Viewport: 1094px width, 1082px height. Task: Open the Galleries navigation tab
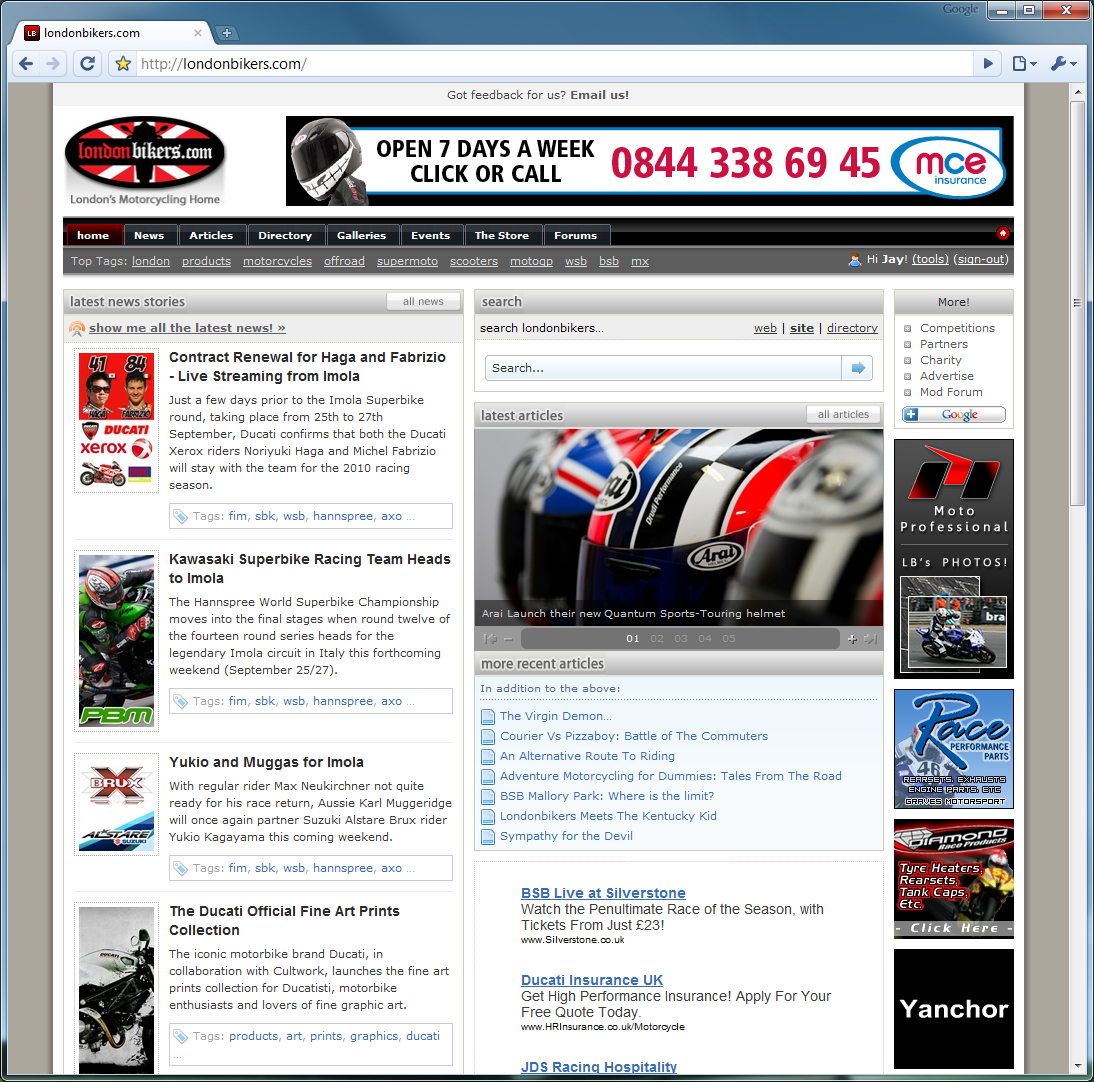[x=361, y=236]
